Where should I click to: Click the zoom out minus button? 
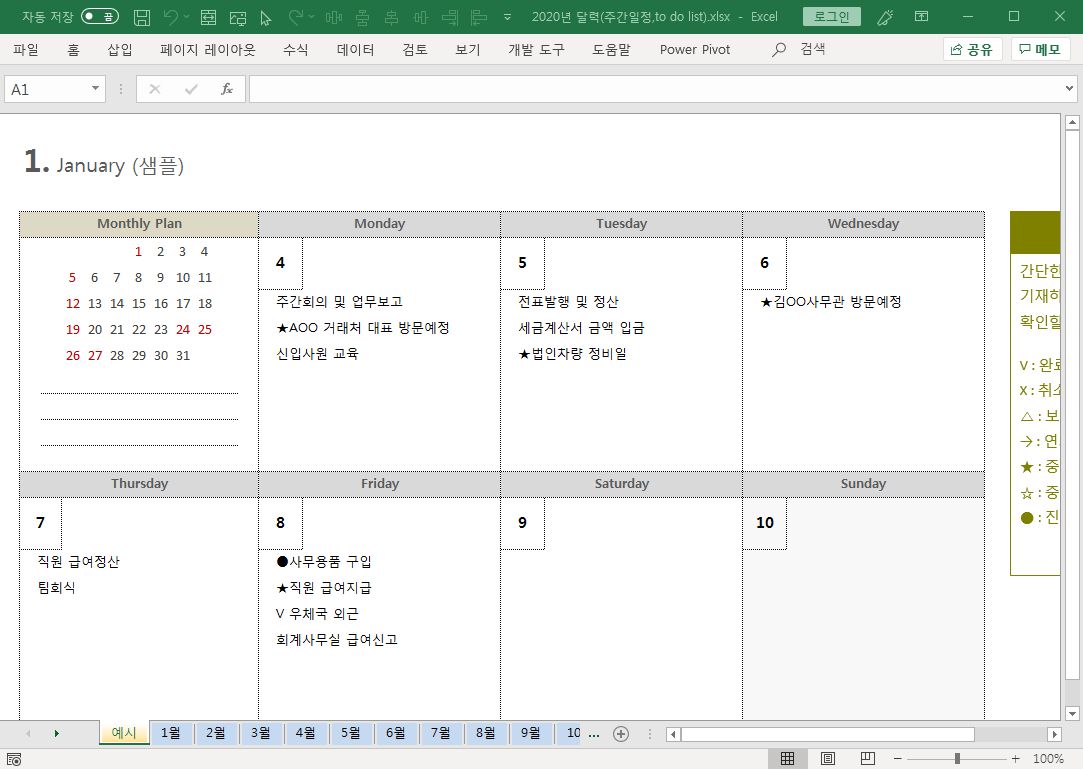pos(897,759)
